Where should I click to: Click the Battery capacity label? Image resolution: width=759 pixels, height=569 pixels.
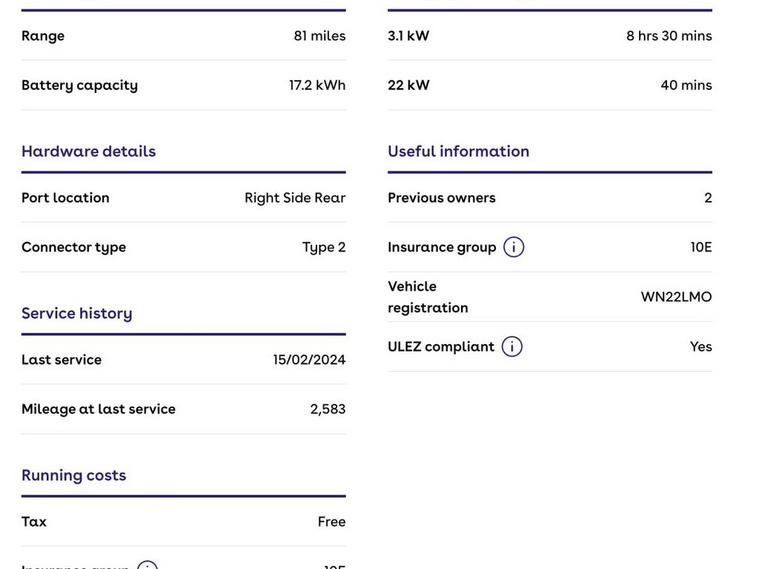point(80,85)
